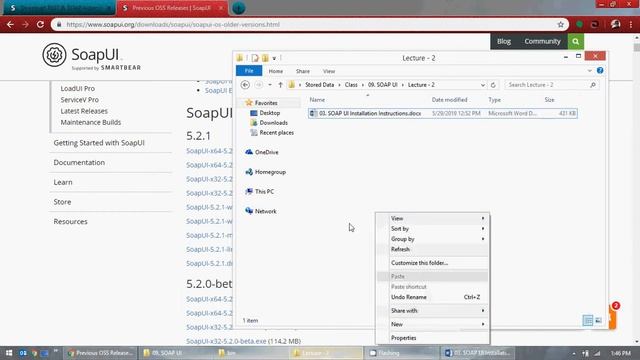Screen dimensions: 640x360
Task: Open recent locations dropdown in Explorer
Action: point(270,85)
